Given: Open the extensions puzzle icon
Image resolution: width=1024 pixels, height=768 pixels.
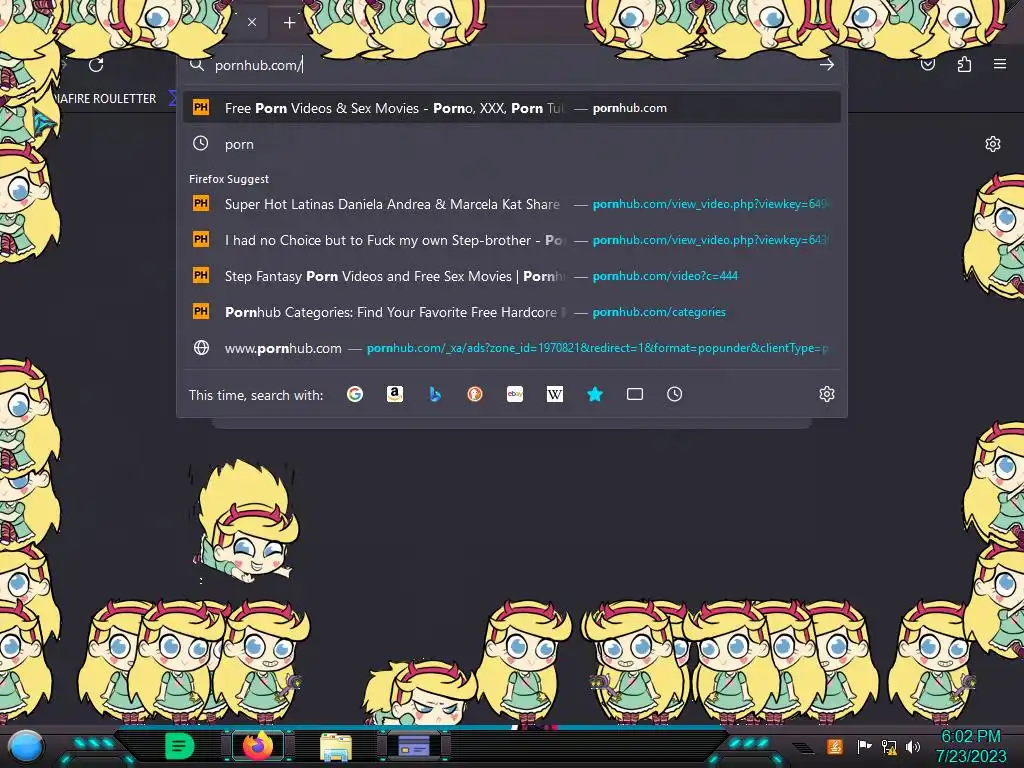Looking at the screenshot, I should 964,64.
